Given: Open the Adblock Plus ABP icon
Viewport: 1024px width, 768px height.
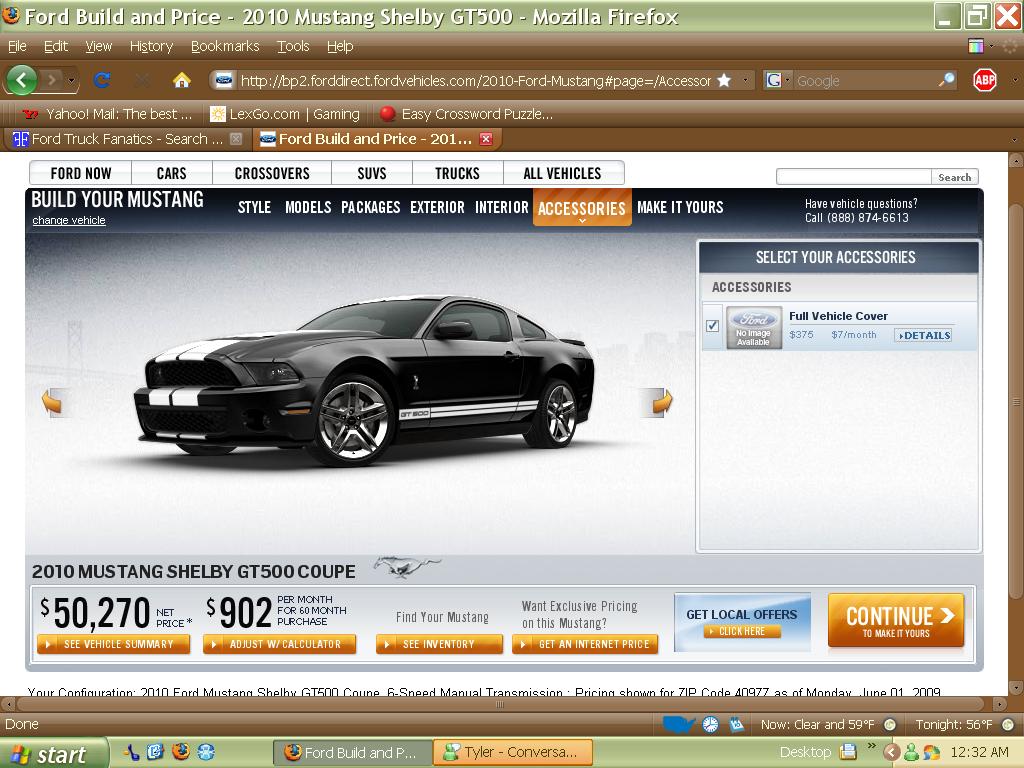Looking at the screenshot, I should point(985,80).
